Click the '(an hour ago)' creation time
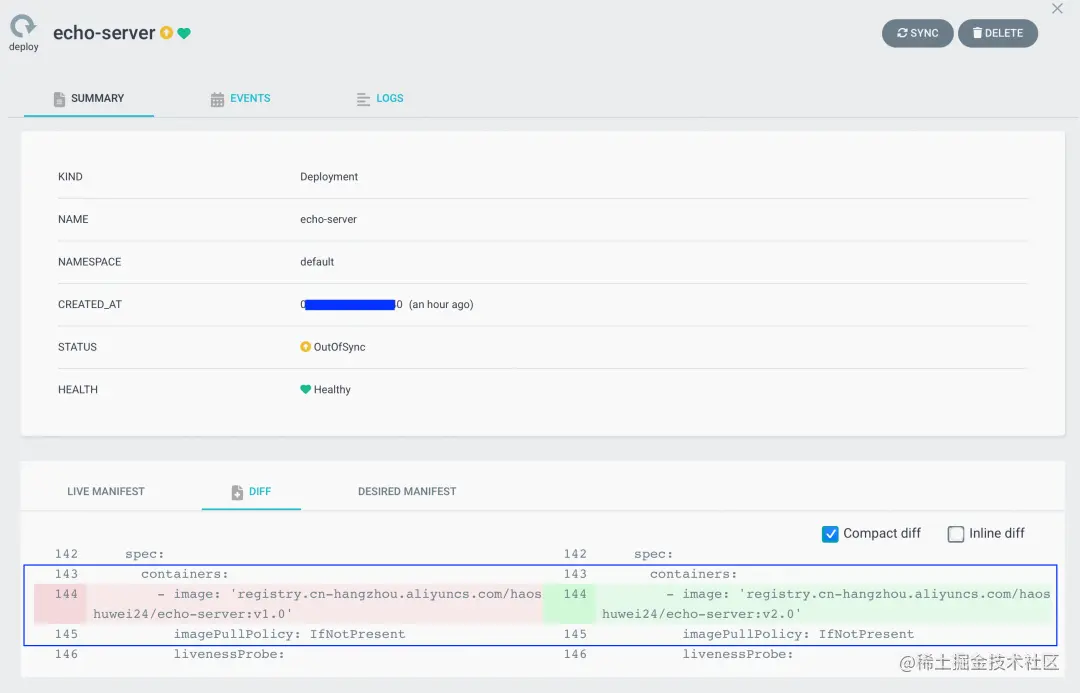Screen dimensions: 1080x693 [x=441, y=304]
